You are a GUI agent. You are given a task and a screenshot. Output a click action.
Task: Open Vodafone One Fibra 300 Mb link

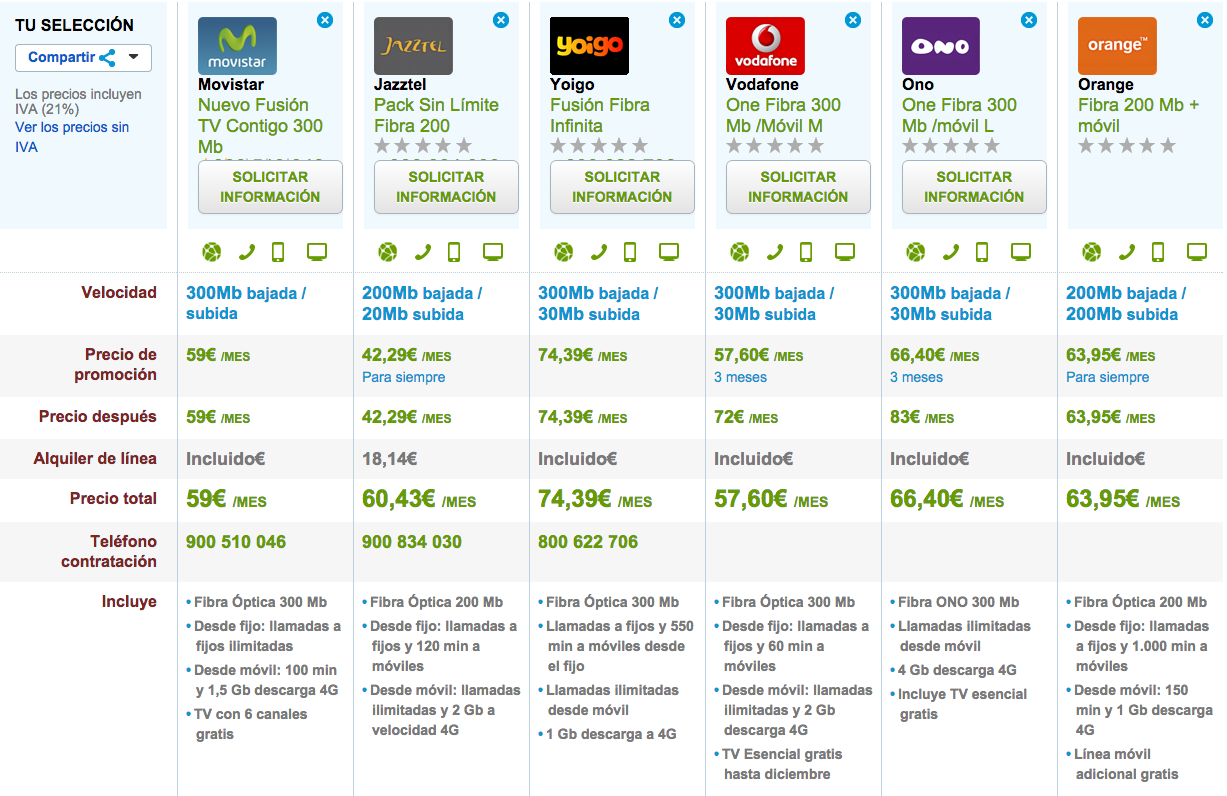(x=783, y=115)
